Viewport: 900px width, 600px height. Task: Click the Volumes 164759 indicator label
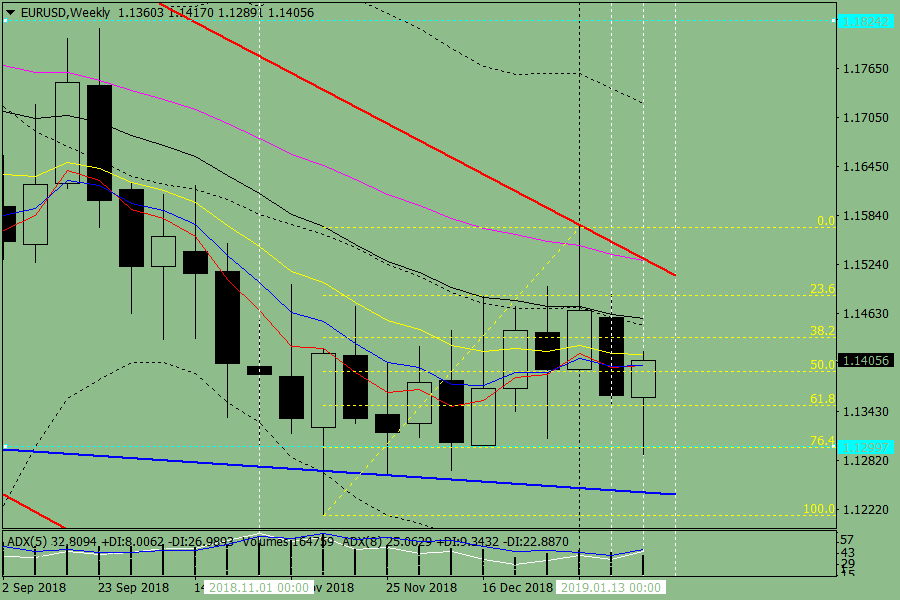click(x=288, y=542)
